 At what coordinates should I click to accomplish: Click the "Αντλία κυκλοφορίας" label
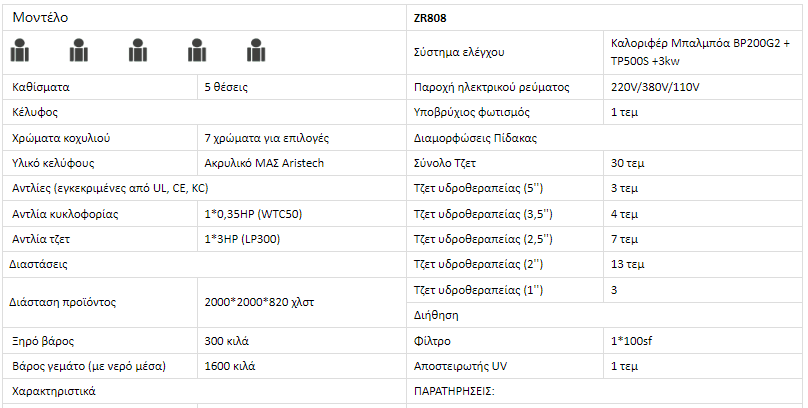click(x=65, y=213)
